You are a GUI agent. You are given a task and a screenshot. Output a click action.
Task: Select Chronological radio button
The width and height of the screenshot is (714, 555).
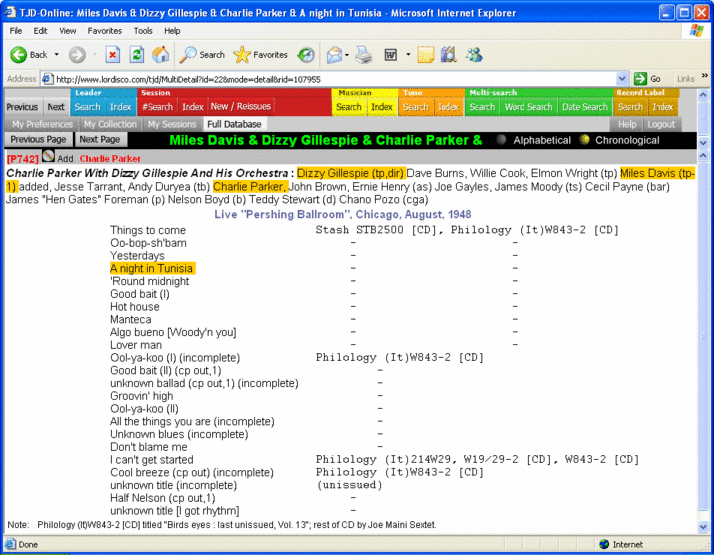(584, 140)
